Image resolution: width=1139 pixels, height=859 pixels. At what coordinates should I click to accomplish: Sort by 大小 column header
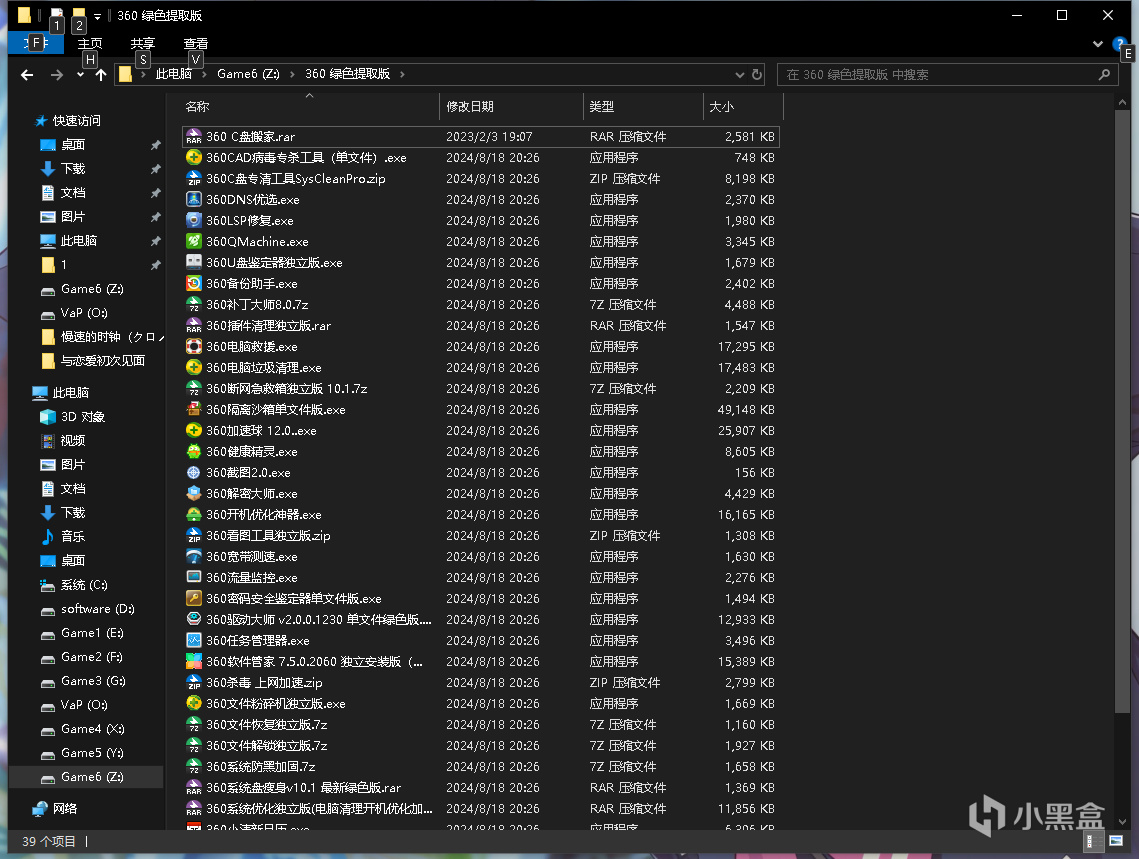click(x=743, y=107)
